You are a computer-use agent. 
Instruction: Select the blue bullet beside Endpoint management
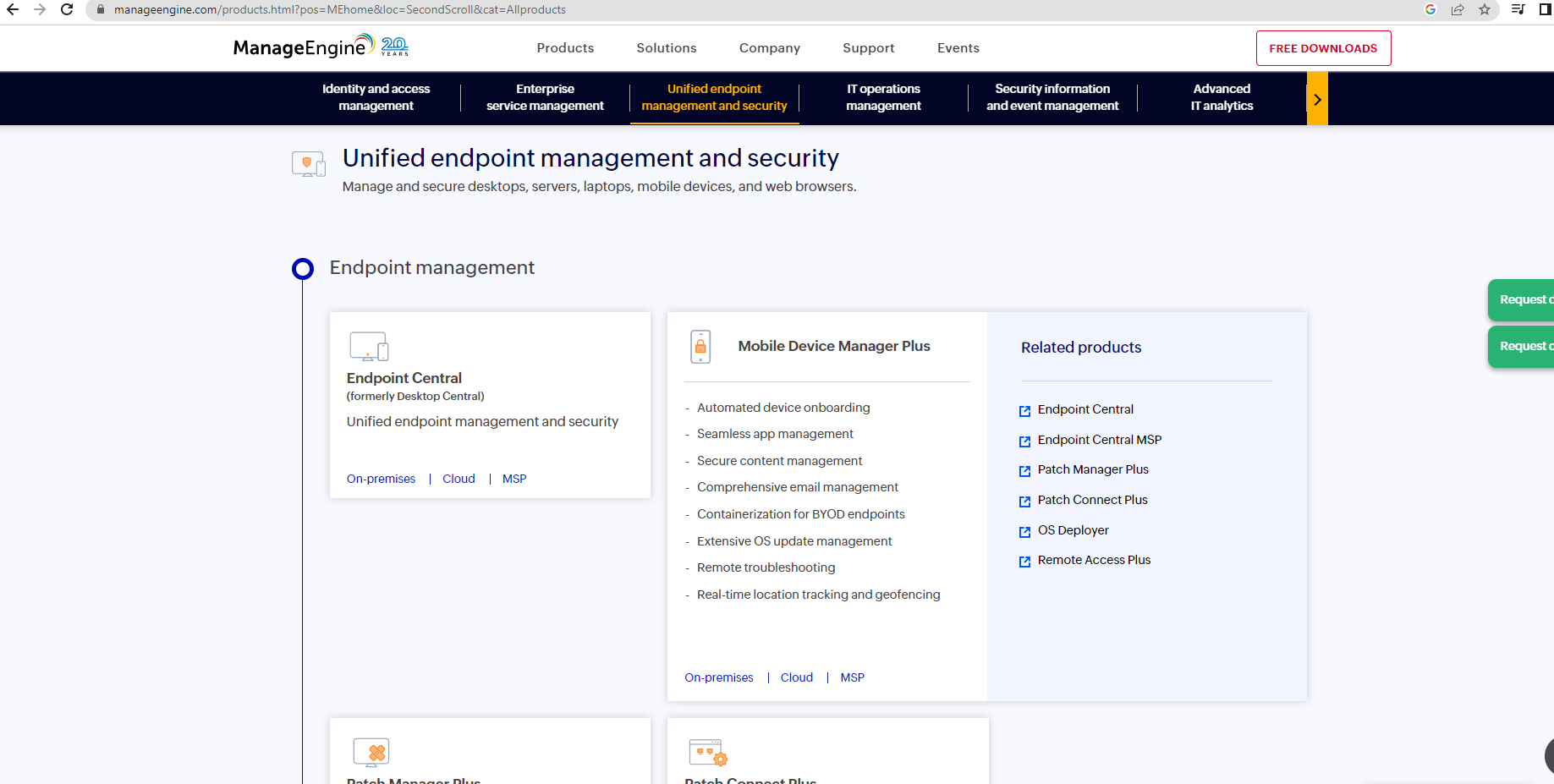pos(302,268)
